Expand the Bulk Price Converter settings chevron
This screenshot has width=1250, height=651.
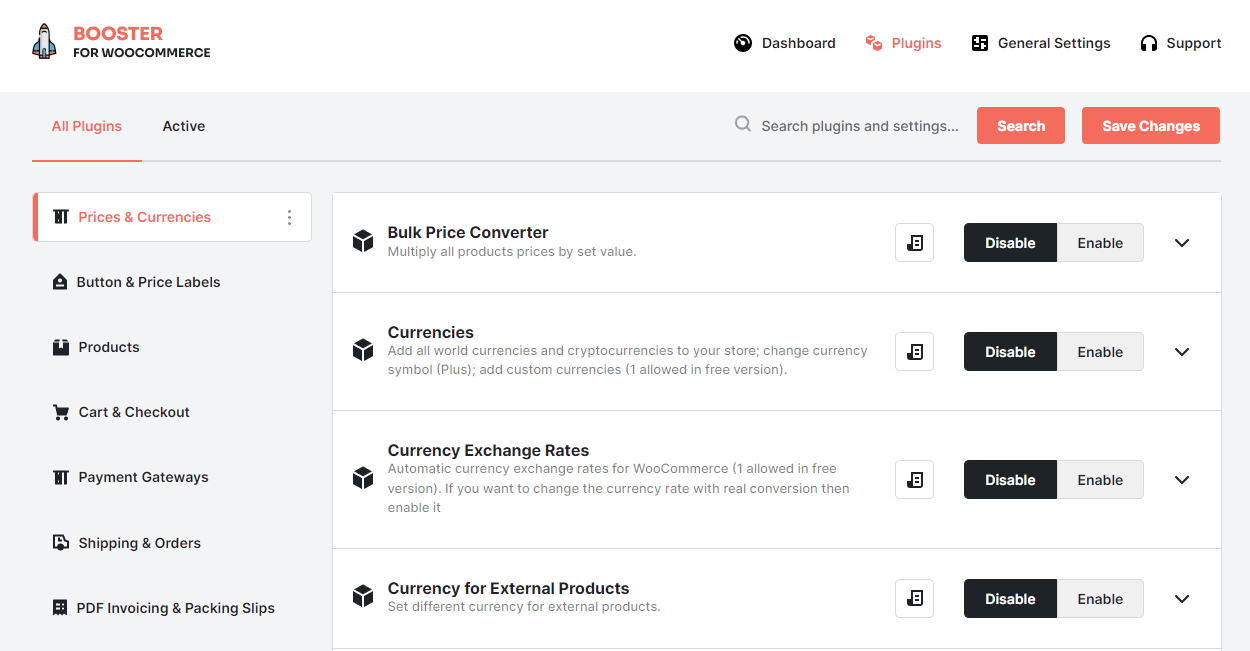[1182, 242]
